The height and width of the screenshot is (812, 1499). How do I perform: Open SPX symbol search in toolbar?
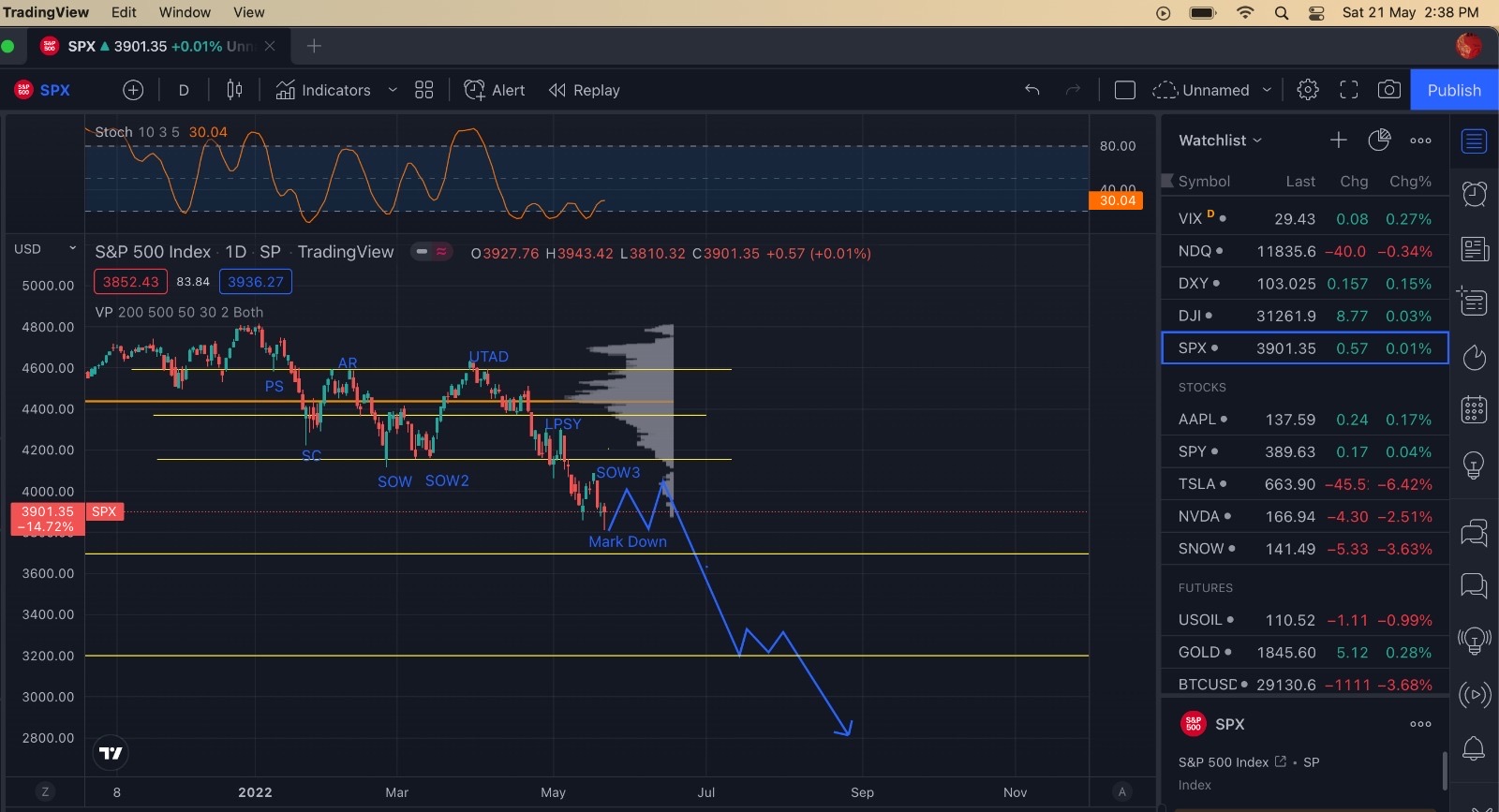pos(43,90)
